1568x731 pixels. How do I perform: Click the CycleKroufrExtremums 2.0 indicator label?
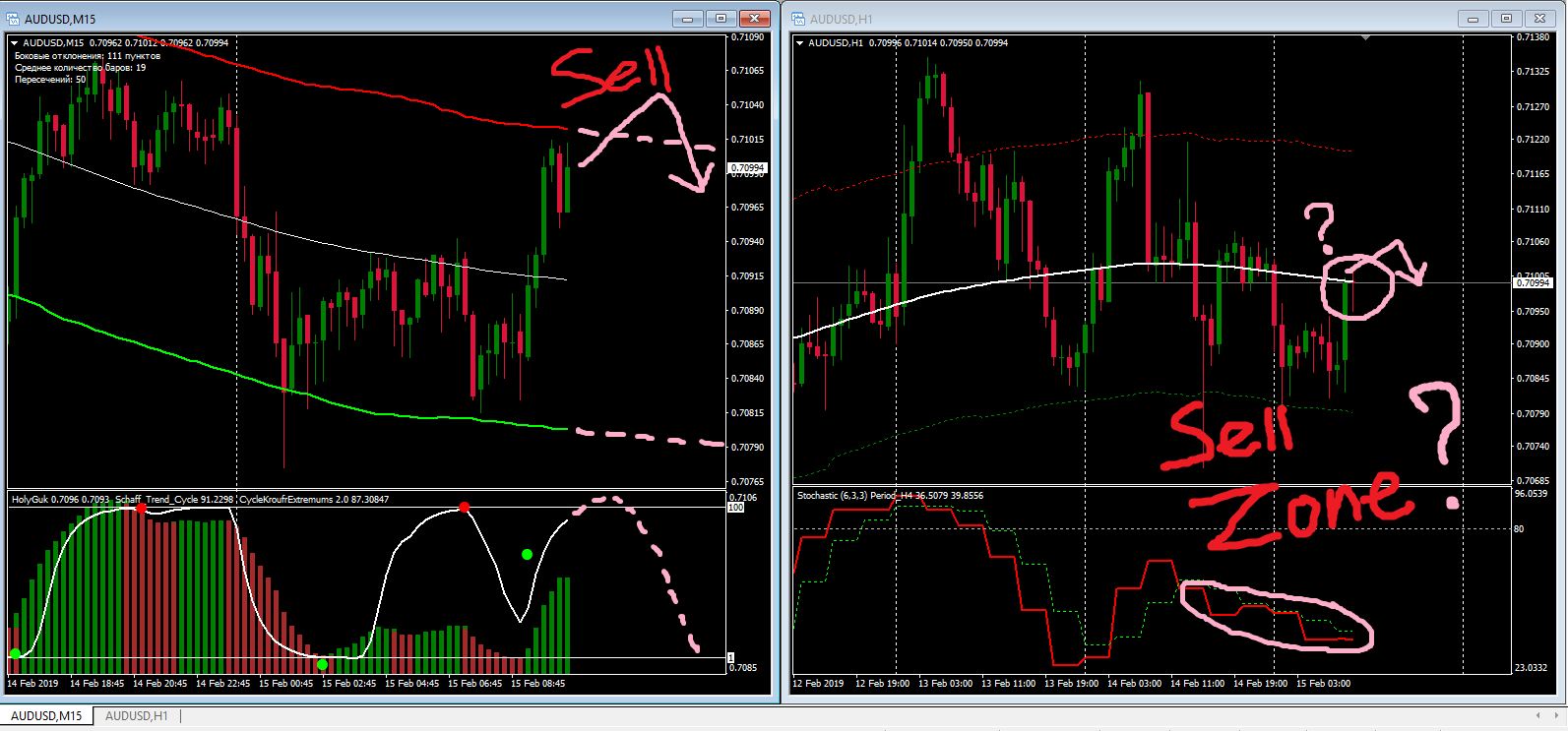(314, 500)
